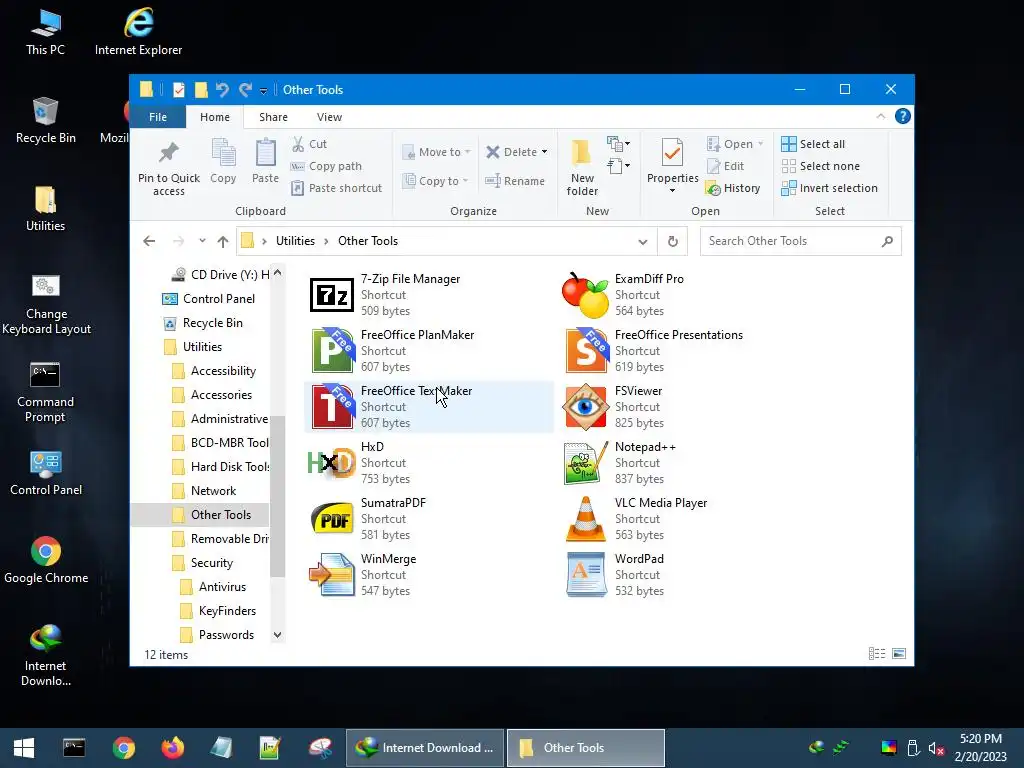This screenshot has width=1024, height=768.
Task: Collapse the ribbon with chevron
Action: click(x=880, y=116)
